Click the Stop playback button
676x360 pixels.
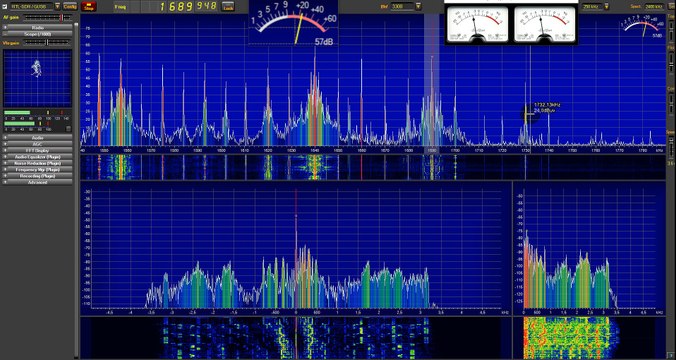(88, 6)
